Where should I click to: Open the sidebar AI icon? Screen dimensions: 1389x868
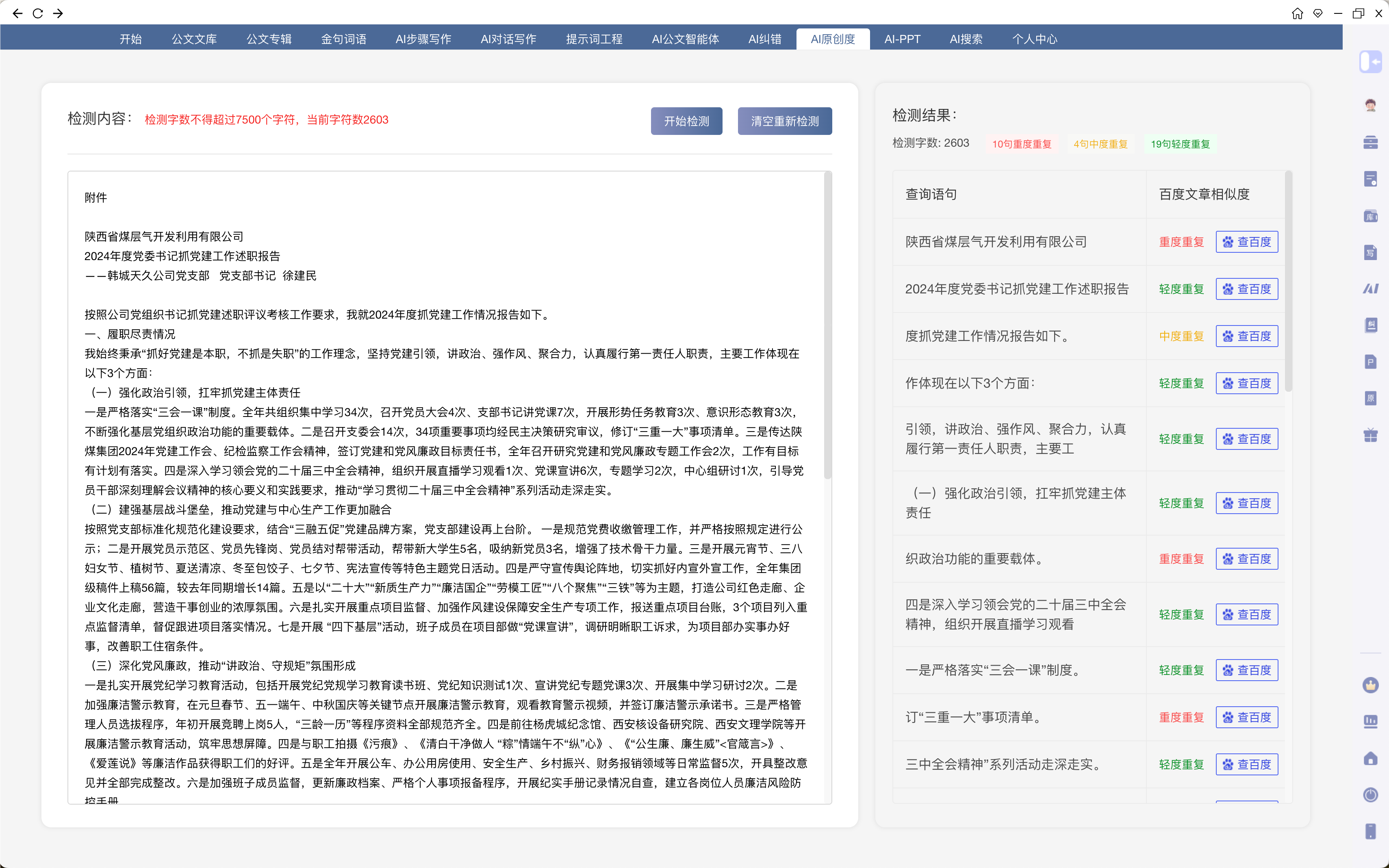tap(1370, 289)
